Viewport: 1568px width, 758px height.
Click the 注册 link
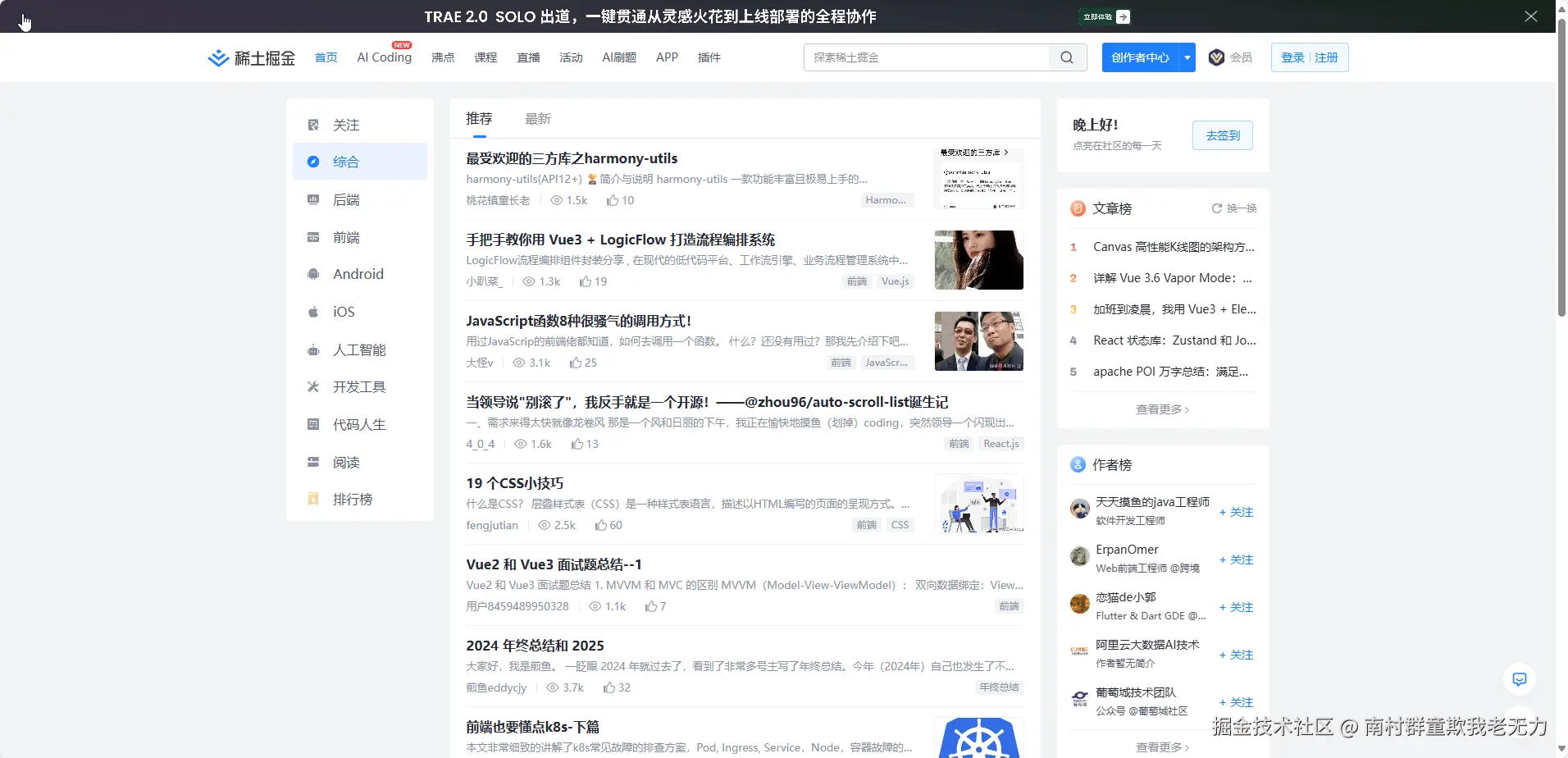coord(1326,57)
